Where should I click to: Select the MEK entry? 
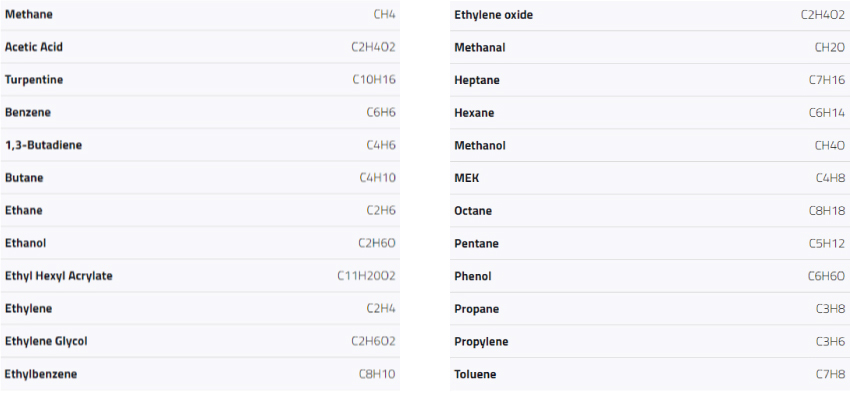coord(466,178)
